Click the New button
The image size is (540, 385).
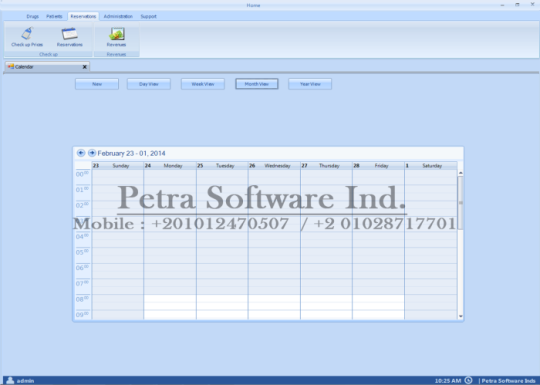point(97,84)
